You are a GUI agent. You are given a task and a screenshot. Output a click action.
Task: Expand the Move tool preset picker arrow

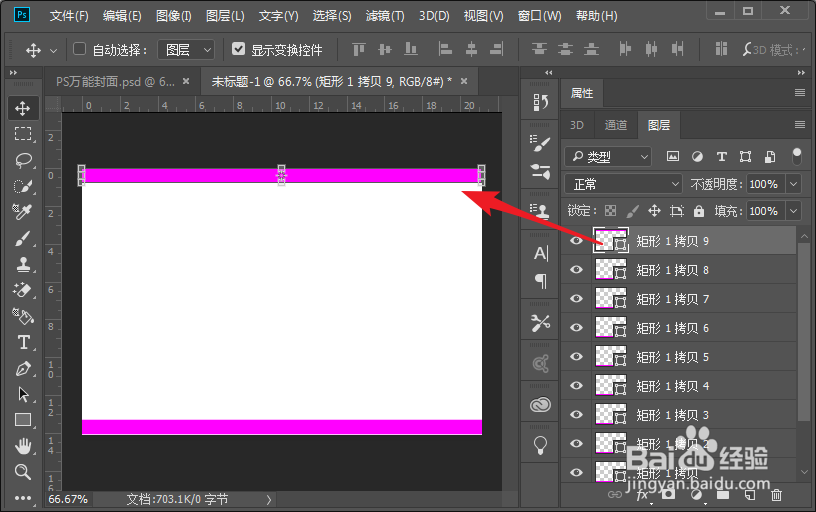[x=53, y=51]
